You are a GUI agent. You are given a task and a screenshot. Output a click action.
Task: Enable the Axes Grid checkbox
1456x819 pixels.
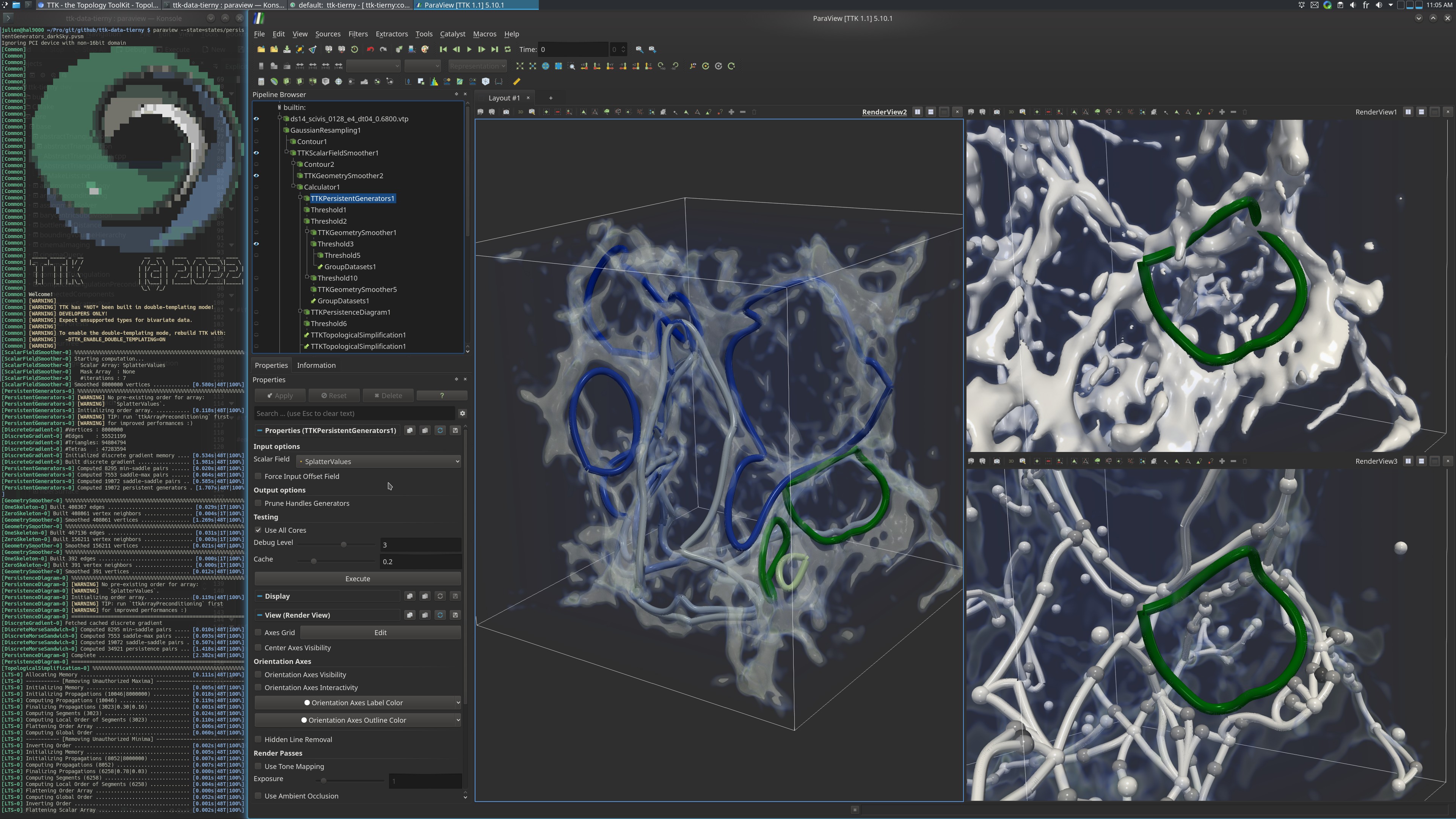[258, 632]
